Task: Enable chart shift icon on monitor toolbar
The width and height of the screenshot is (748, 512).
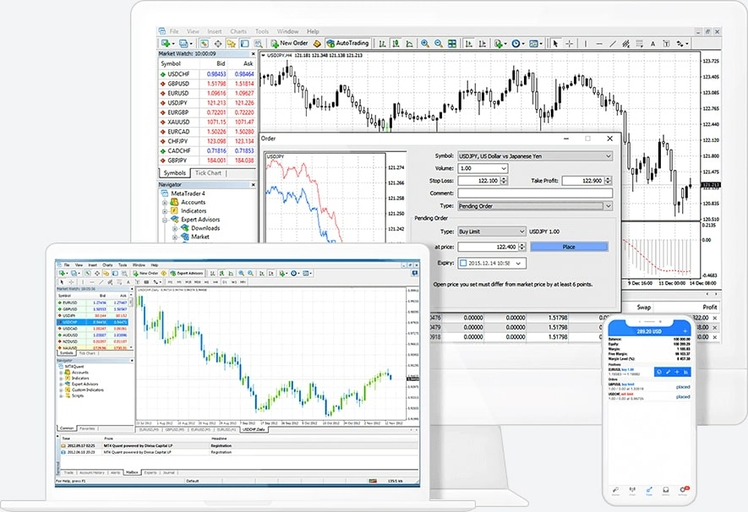Action: pyautogui.click(x=482, y=43)
